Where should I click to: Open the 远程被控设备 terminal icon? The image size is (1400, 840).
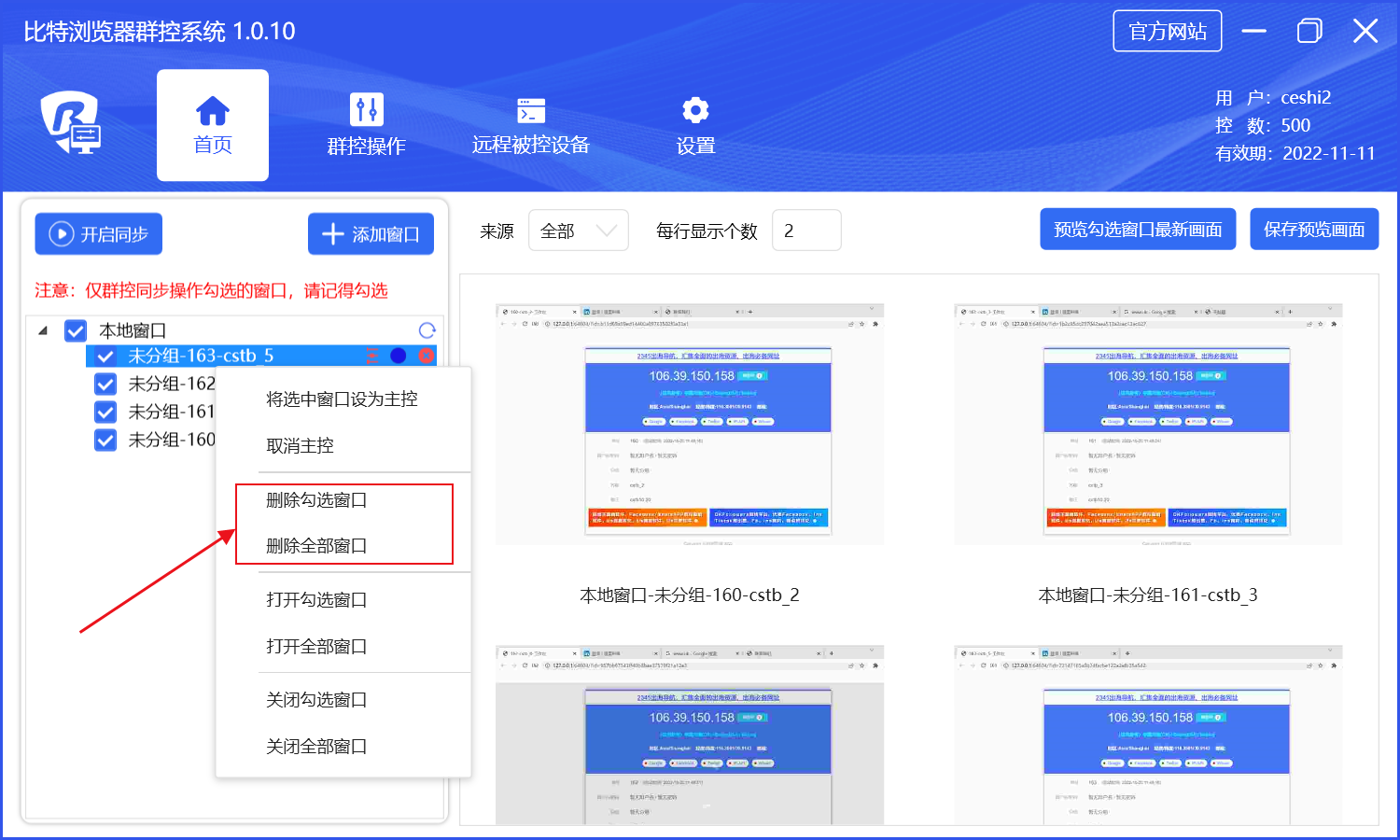pos(531,110)
